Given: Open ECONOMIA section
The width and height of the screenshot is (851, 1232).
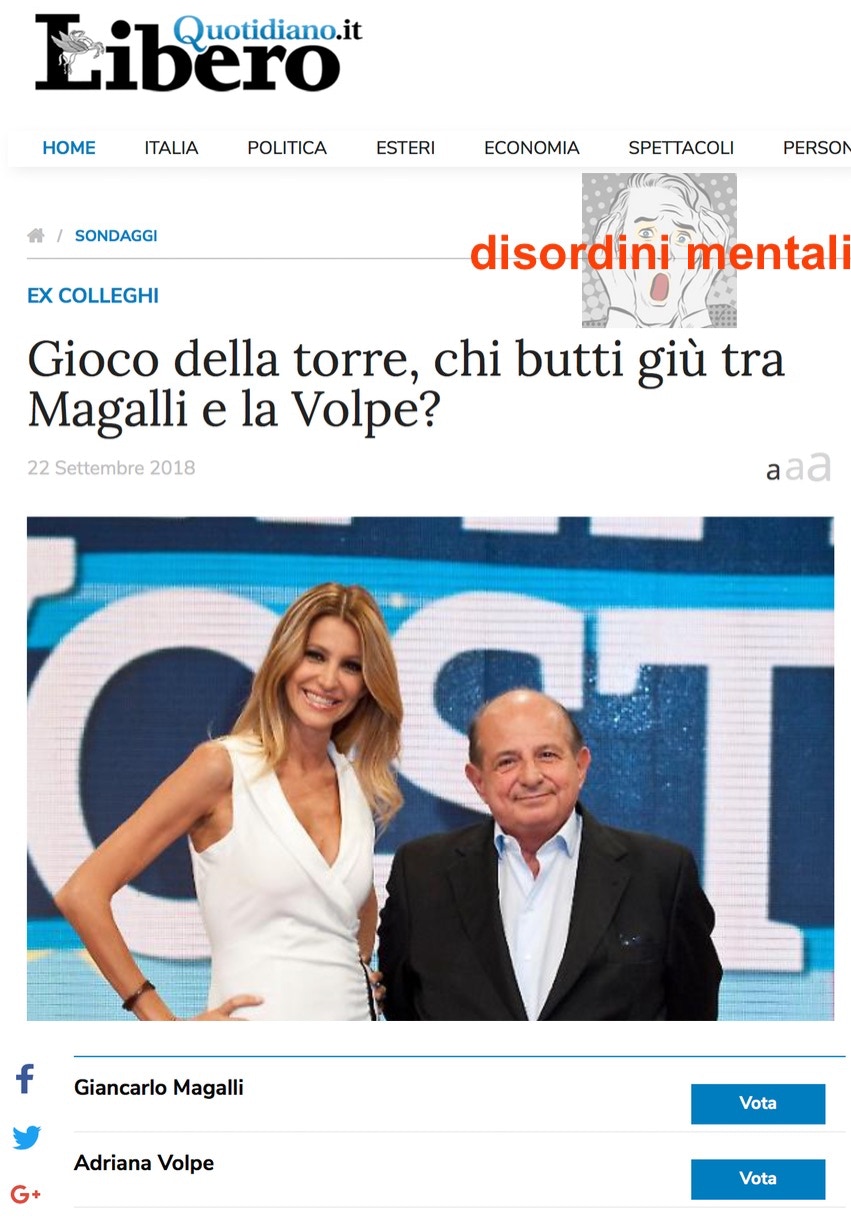Looking at the screenshot, I should click(532, 148).
